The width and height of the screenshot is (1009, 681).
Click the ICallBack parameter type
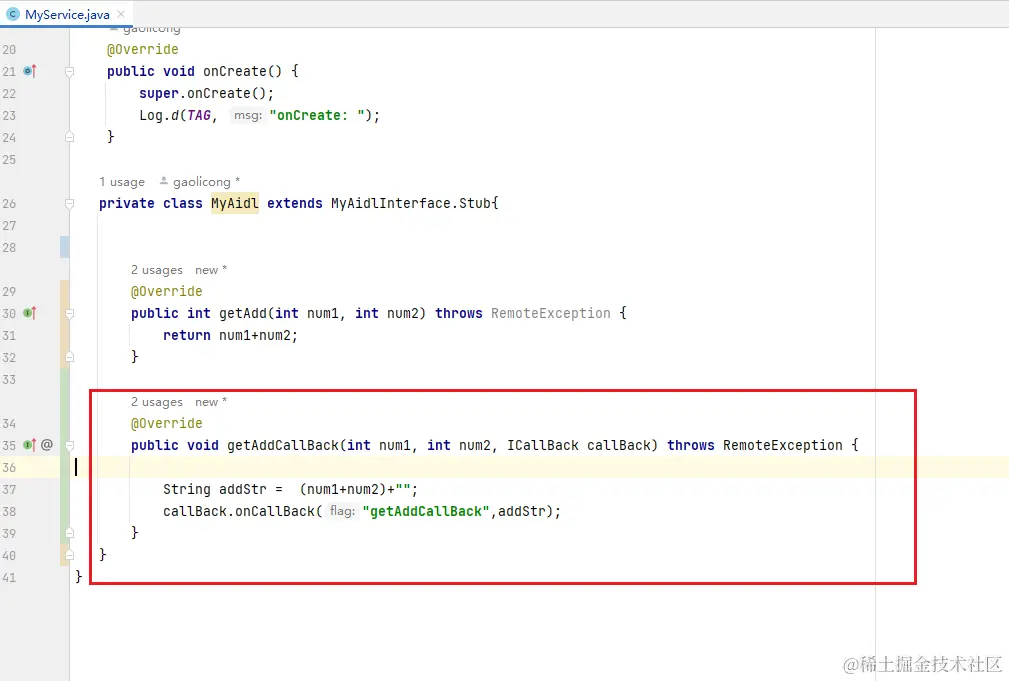click(x=542, y=445)
